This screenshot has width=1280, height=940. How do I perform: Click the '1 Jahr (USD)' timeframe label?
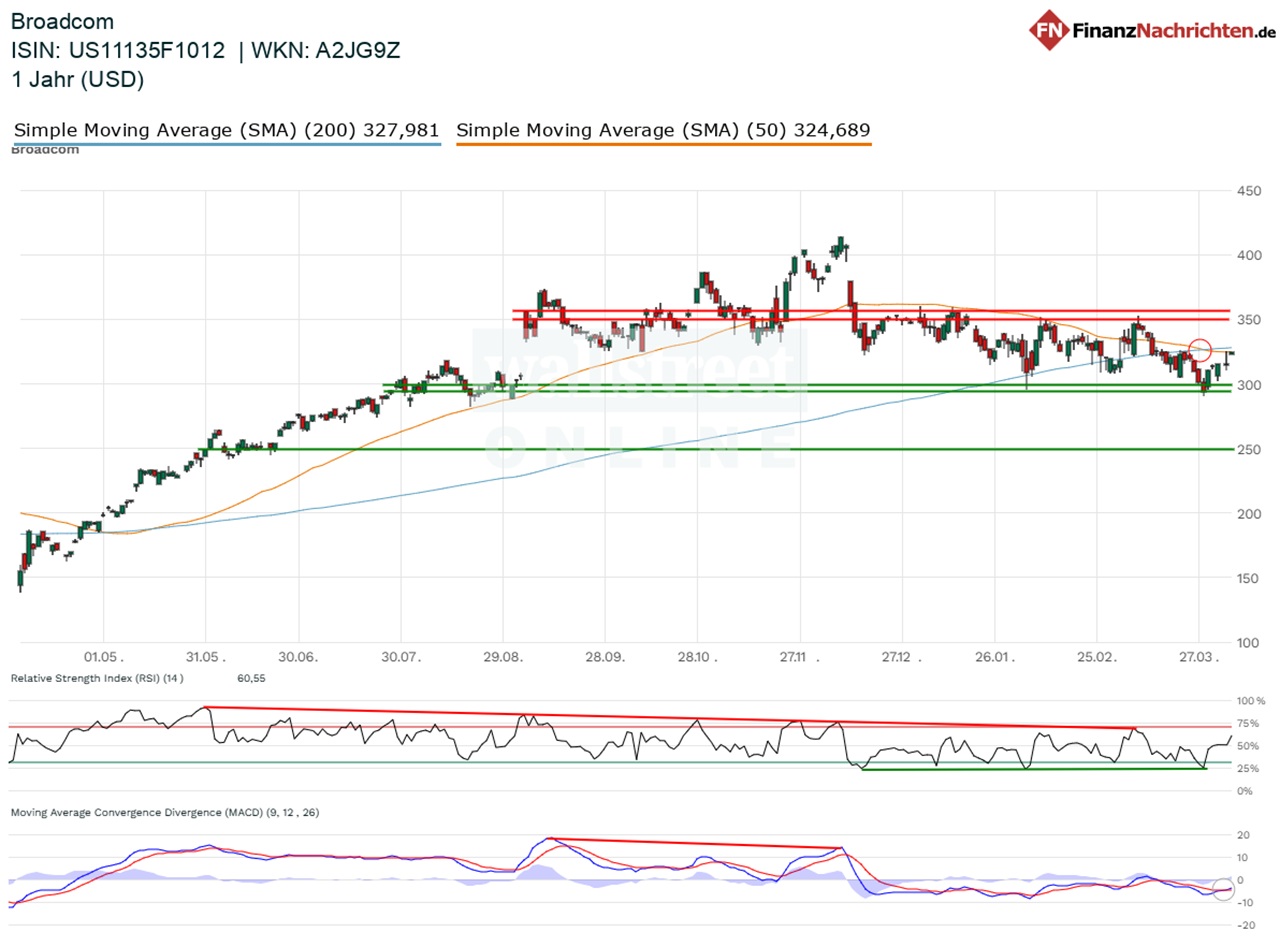[x=78, y=80]
